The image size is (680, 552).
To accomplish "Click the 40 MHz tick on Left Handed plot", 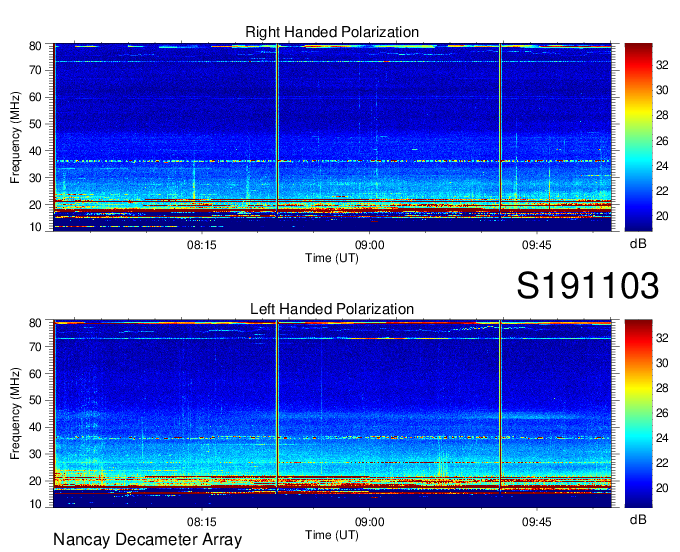I will click(x=35, y=427).
